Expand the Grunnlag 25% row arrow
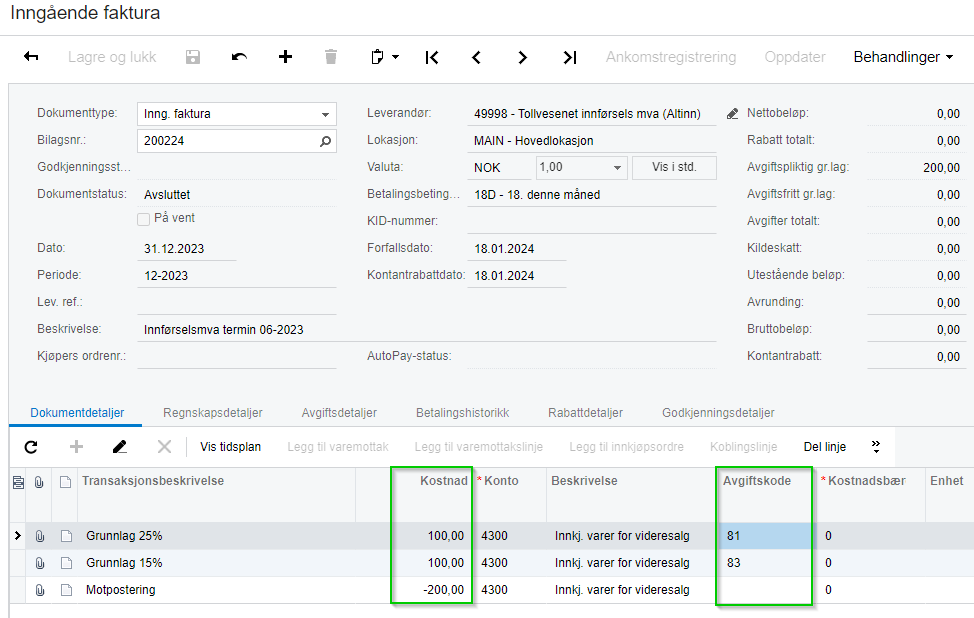This screenshot has height=618, width=974. coord(17,535)
